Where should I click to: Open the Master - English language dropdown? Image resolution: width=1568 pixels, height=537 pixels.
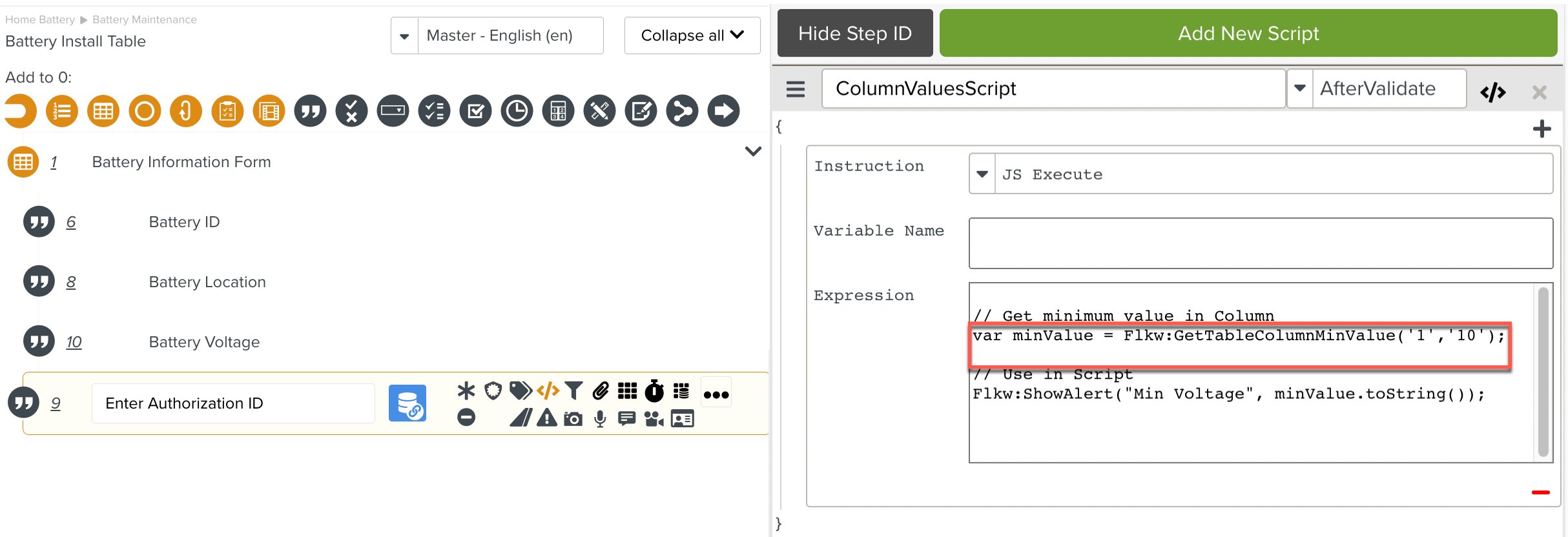pos(404,36)
